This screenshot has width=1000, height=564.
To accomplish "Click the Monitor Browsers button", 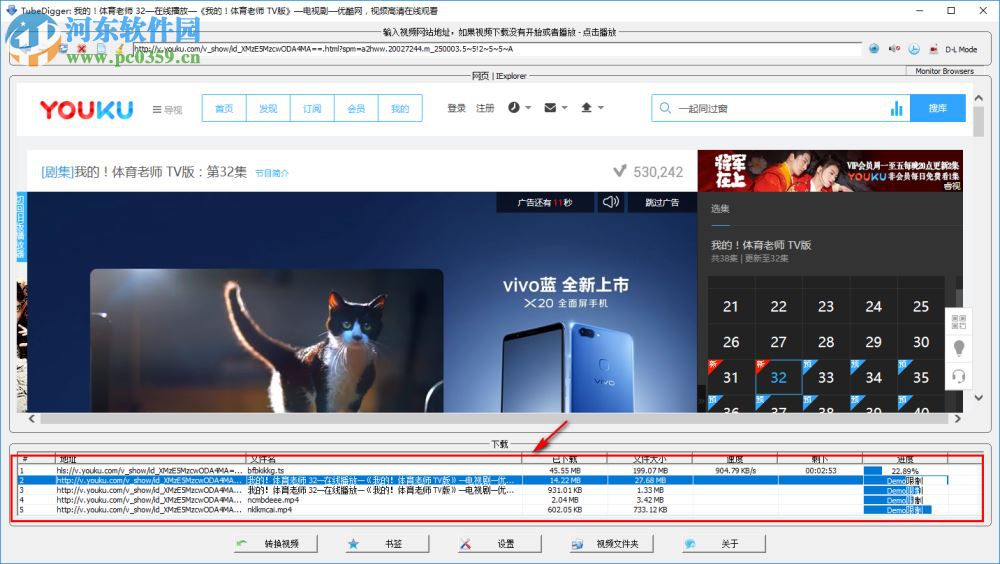I will pyautogui.click(x=945, y=71).
